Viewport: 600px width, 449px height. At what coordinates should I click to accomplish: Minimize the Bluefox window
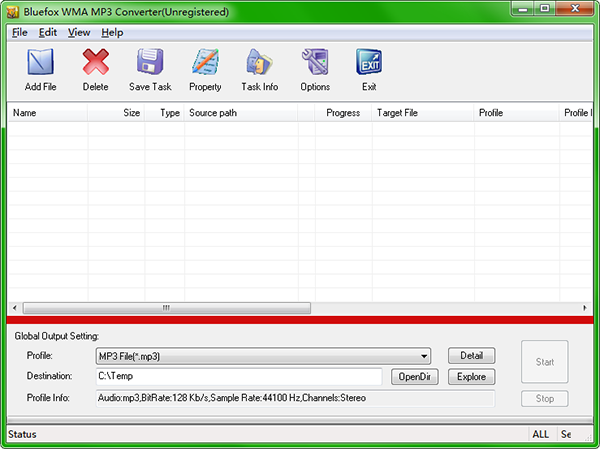click(523, 9)
